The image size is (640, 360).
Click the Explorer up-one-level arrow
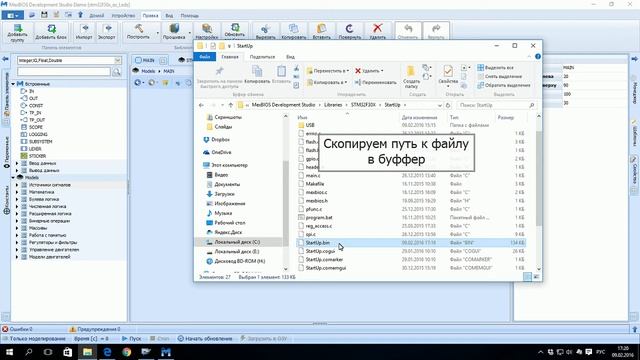click(x=231, y=105)
